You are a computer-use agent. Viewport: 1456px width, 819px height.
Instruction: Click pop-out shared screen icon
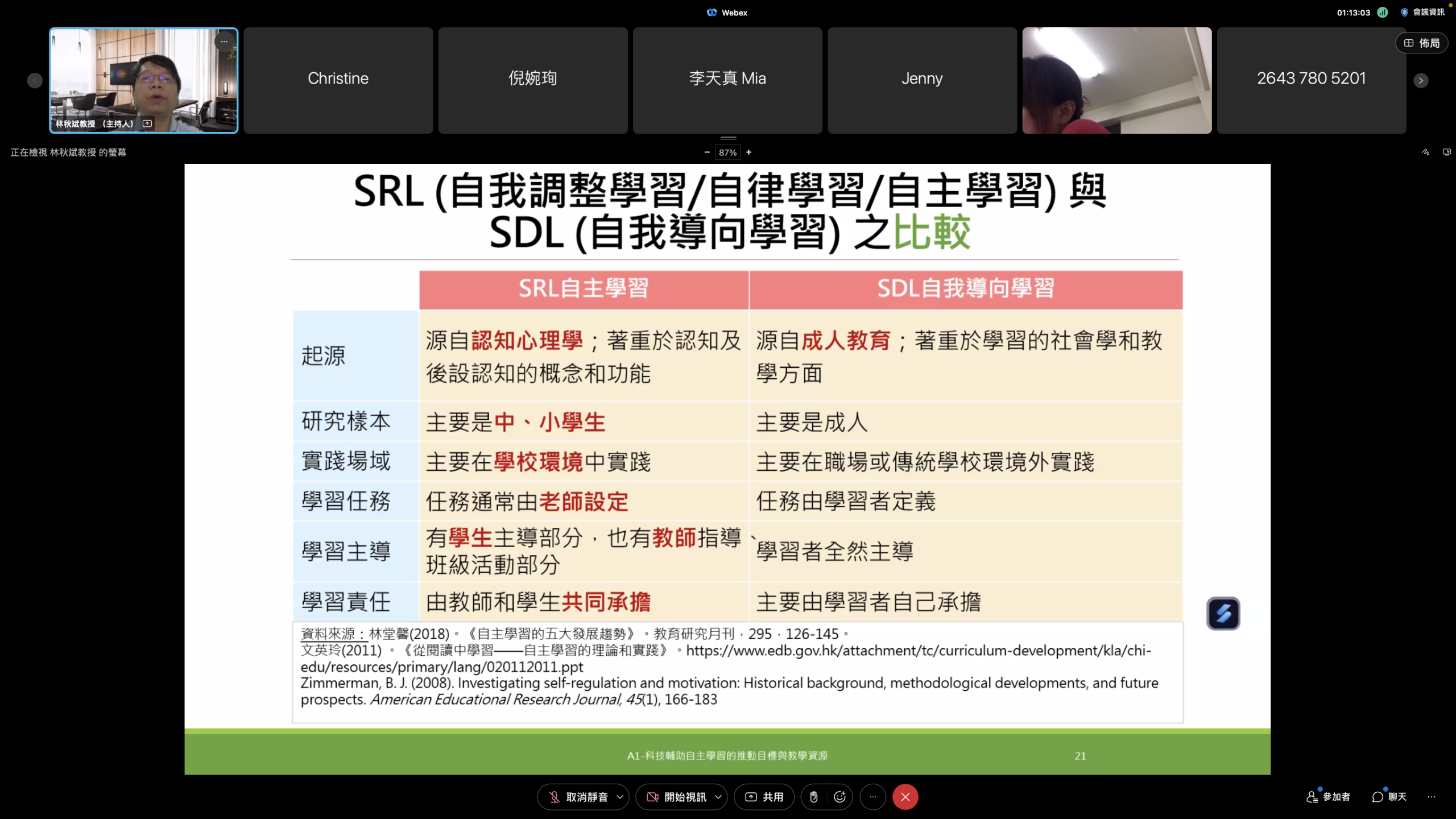click(1446, 152)
